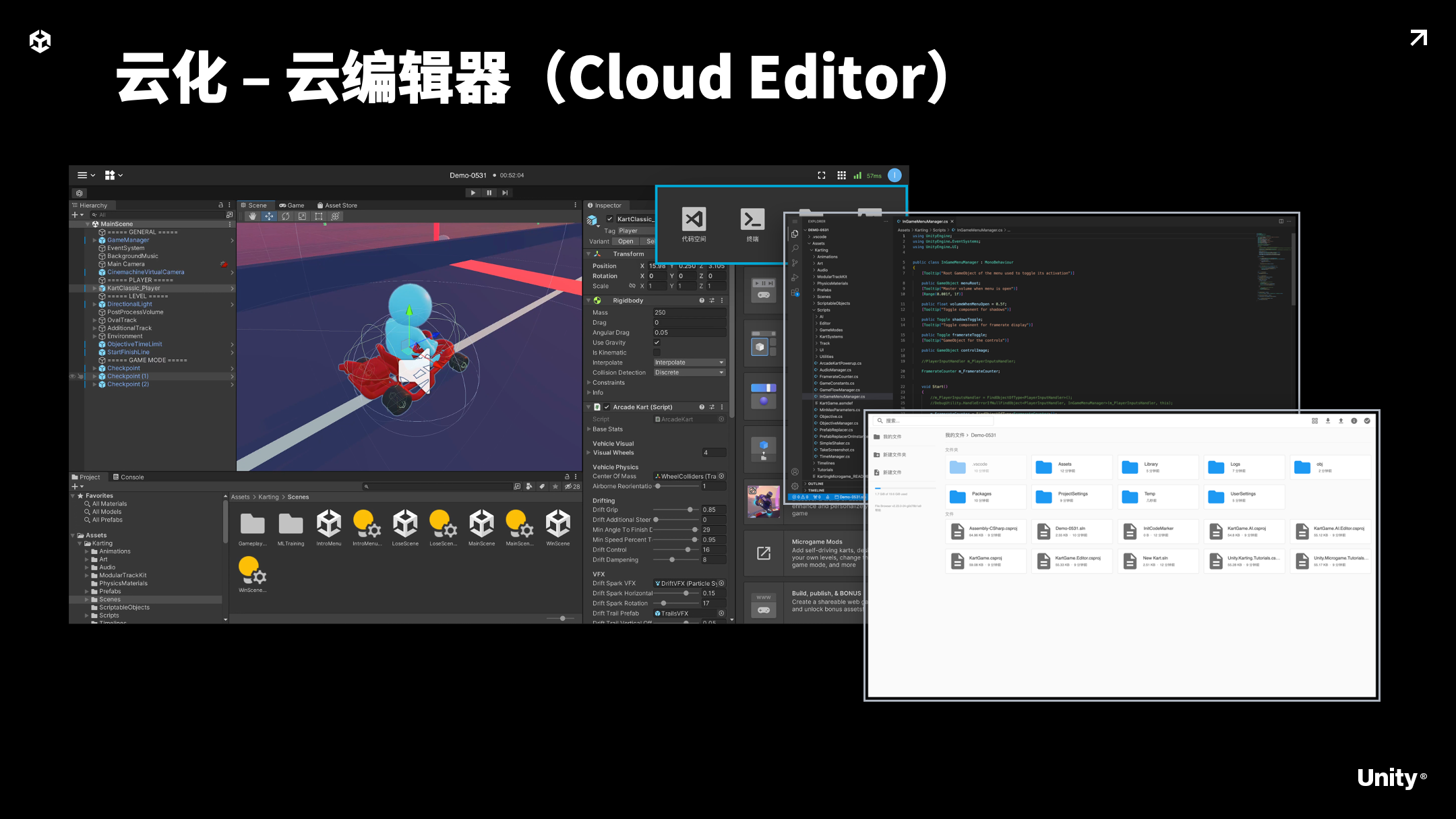Image resolution: width=1456 pixels, height=819 pixels.
Task: Select the Scale tool in Scene toolbar
Action: tap(302, 216)
